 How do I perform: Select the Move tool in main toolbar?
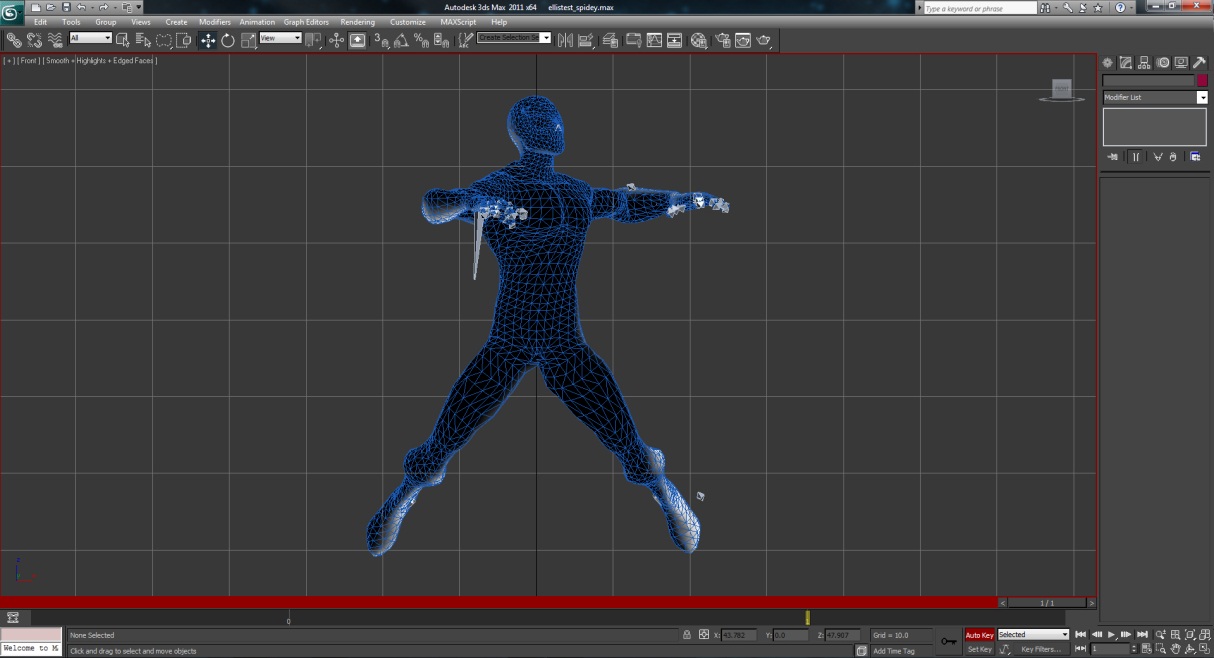(207, 40)
